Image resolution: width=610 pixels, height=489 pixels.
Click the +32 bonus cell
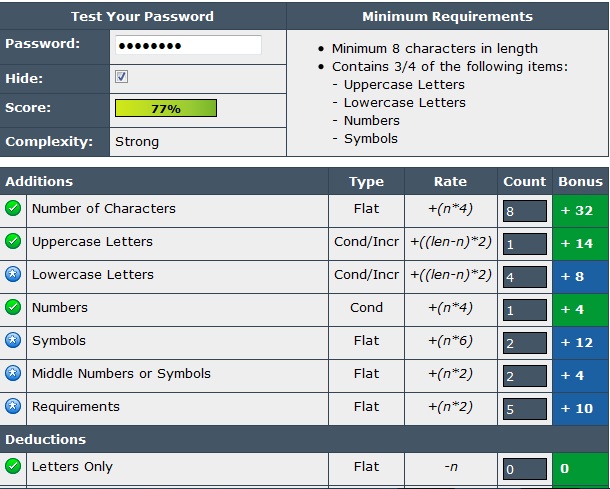pyautogui.click(x=579, y=211)
